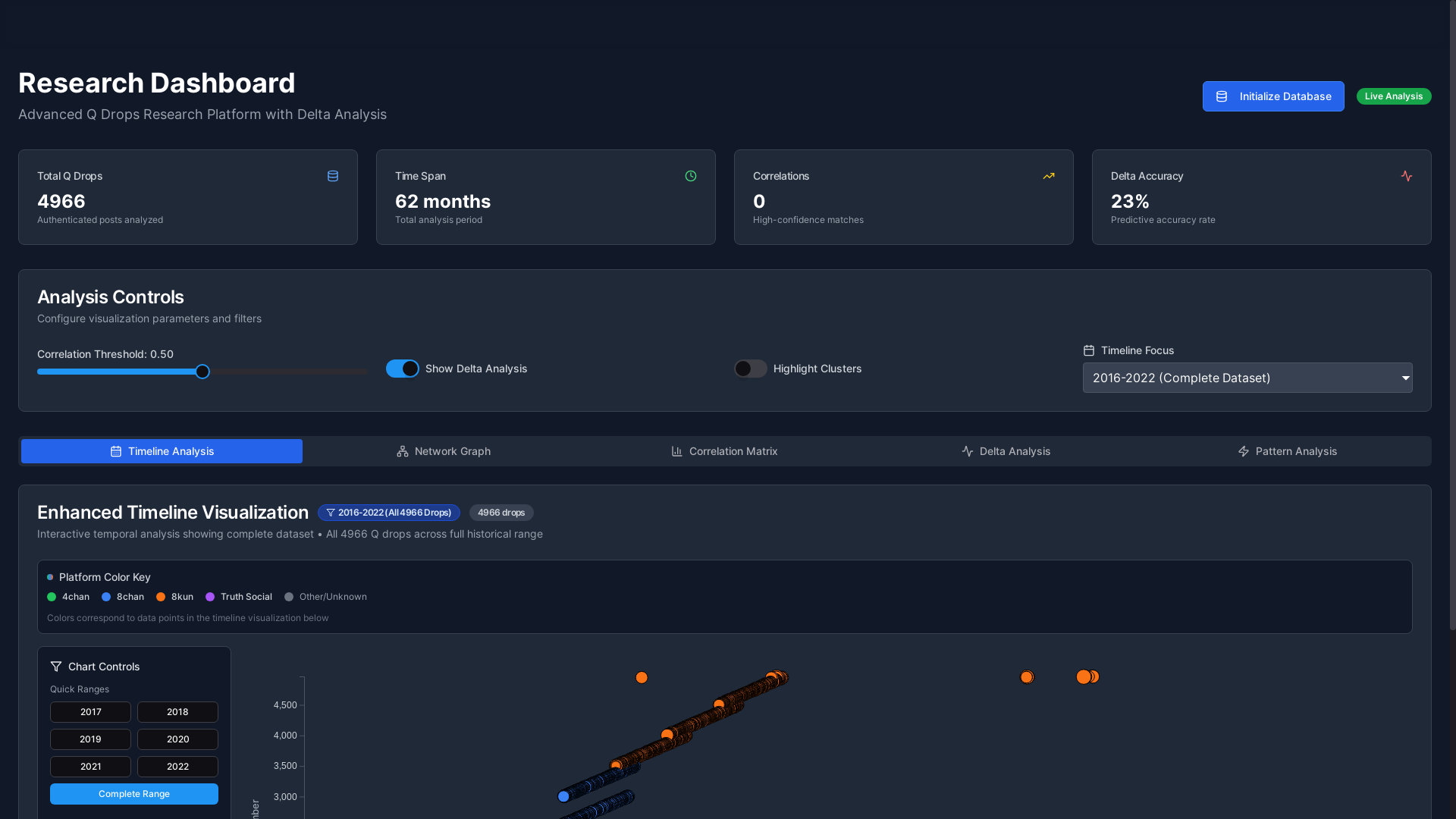The height and width of the screenshot is (819, 1456).
Task: Initialize the database
Action: (x=1273, y=96)
